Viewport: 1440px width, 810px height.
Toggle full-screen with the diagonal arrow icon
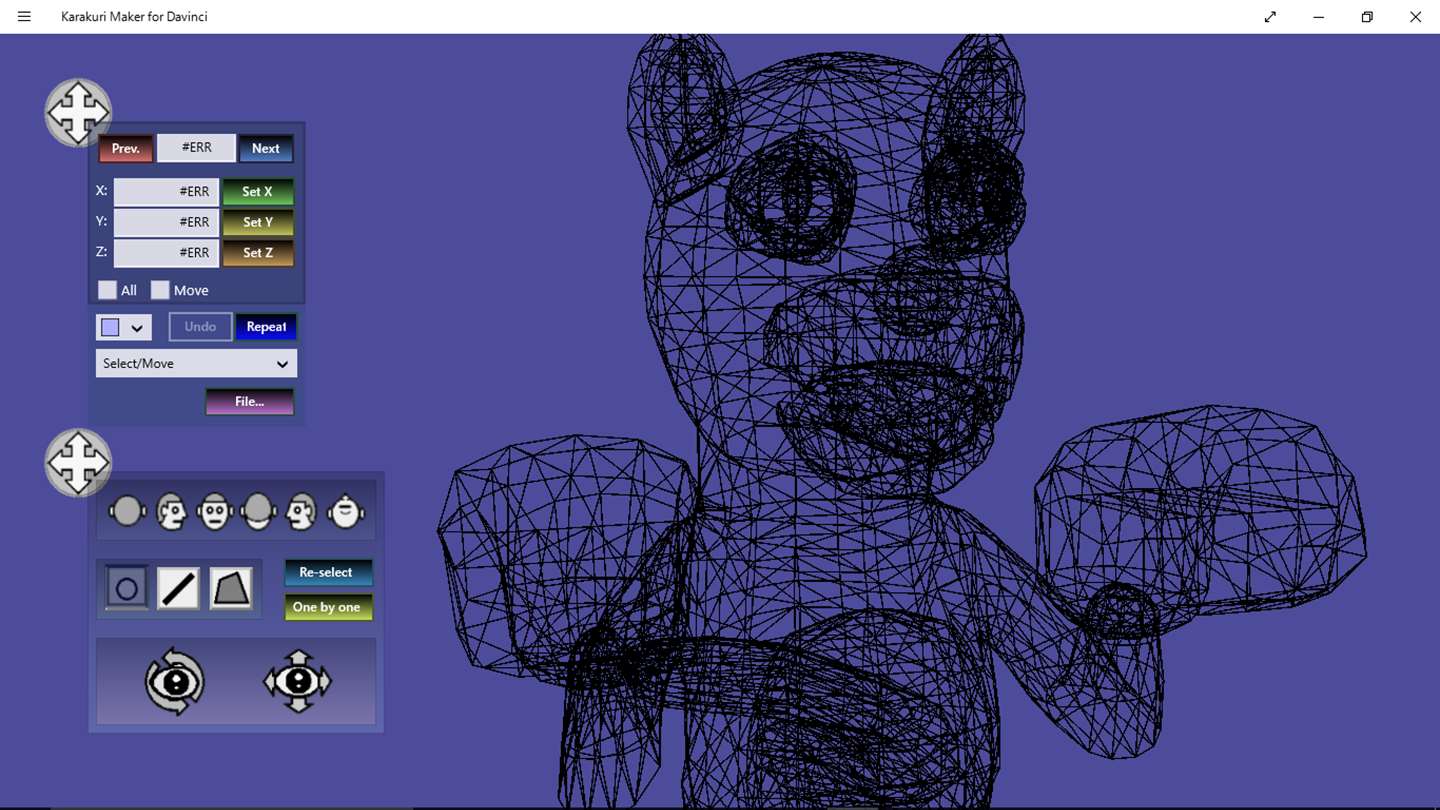pos(1270,17)
